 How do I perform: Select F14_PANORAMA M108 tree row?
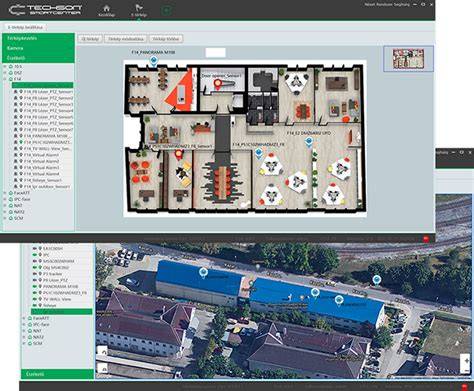click(x=43, y=136)
